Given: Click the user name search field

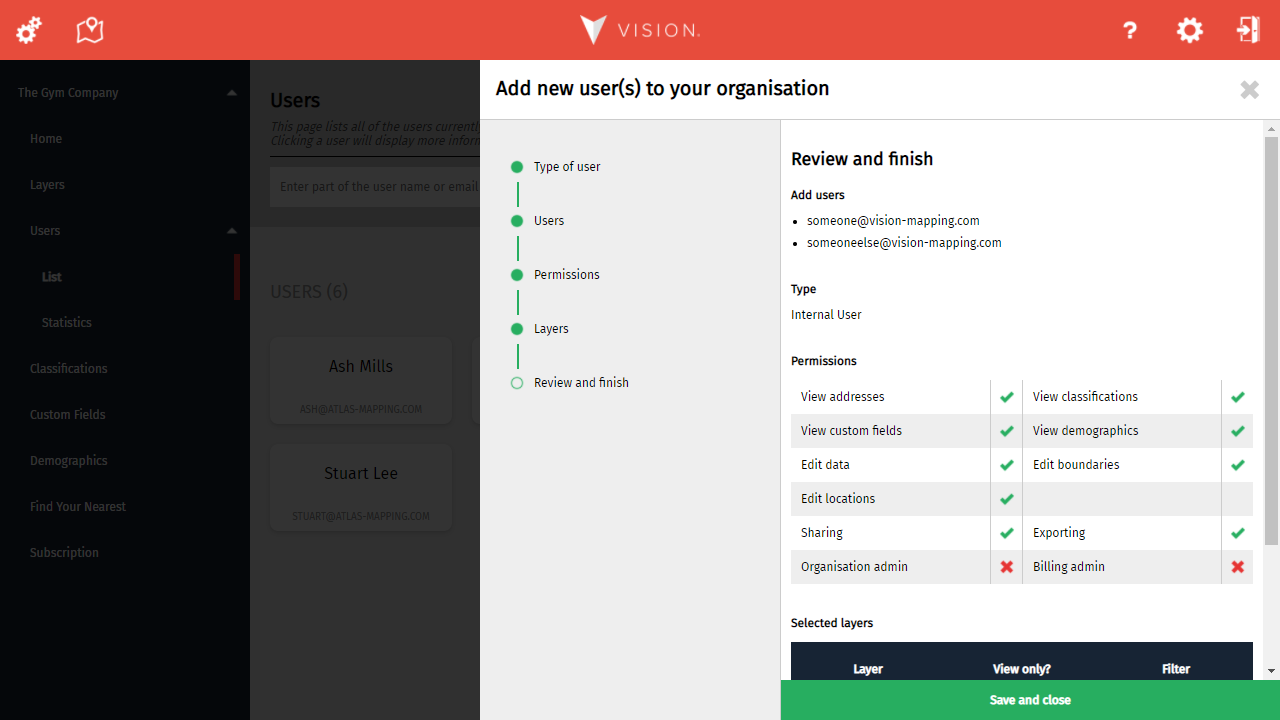Looking at the screenshot, I should pos(375,187).
